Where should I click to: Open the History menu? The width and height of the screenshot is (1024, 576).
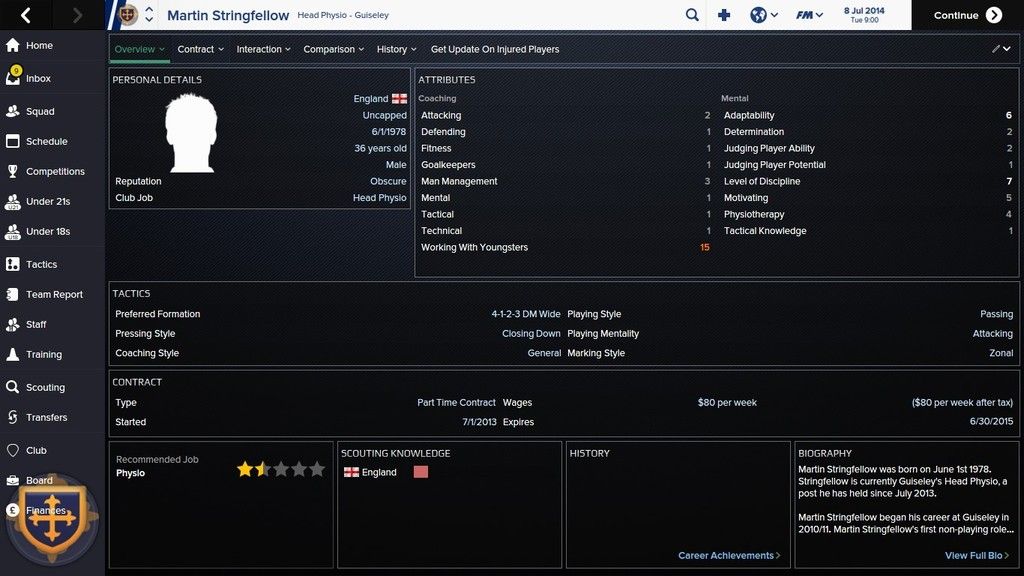click(x=397, y=49)
